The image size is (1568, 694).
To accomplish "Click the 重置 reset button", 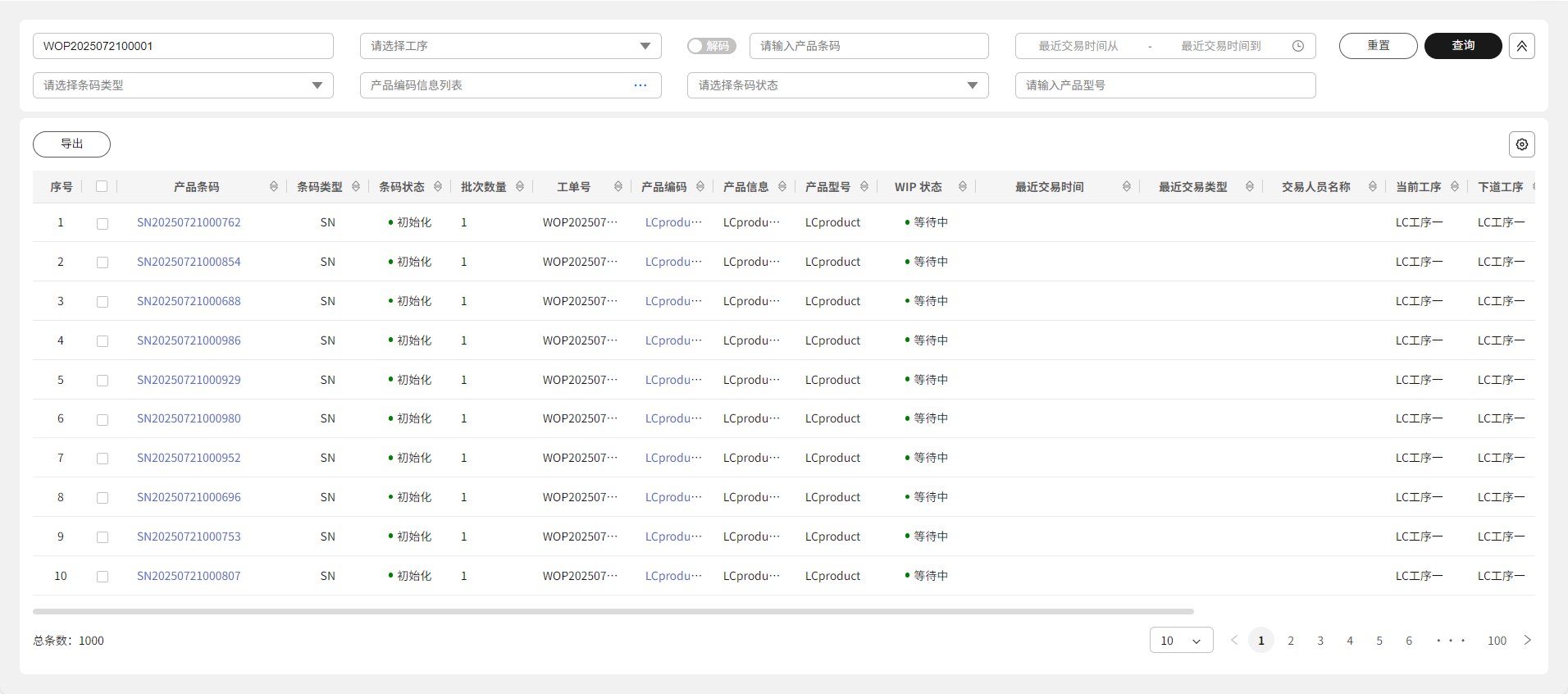I will [x=1378, y=46].
